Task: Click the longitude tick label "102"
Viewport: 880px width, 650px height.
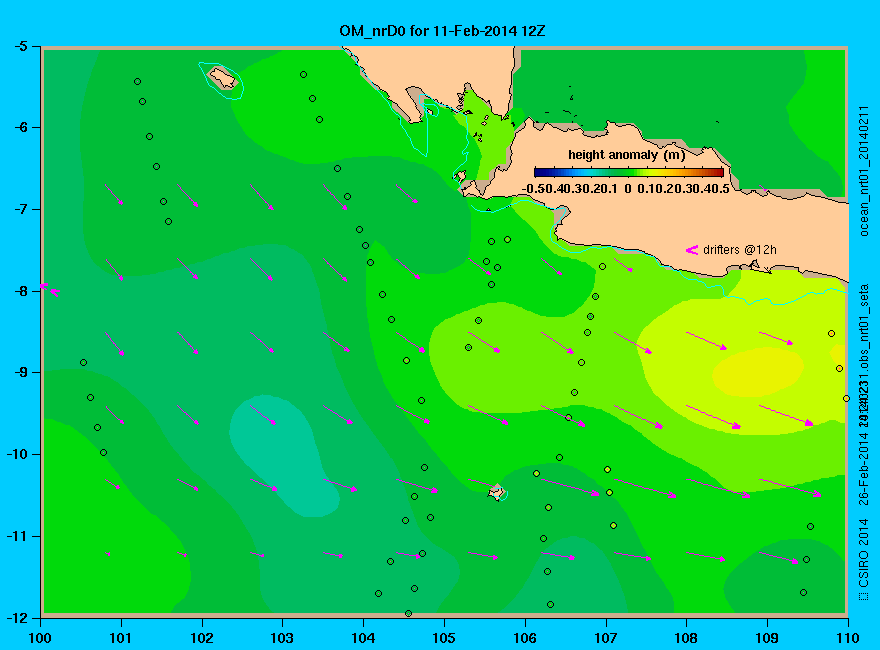Action: [x=201, y=638]
